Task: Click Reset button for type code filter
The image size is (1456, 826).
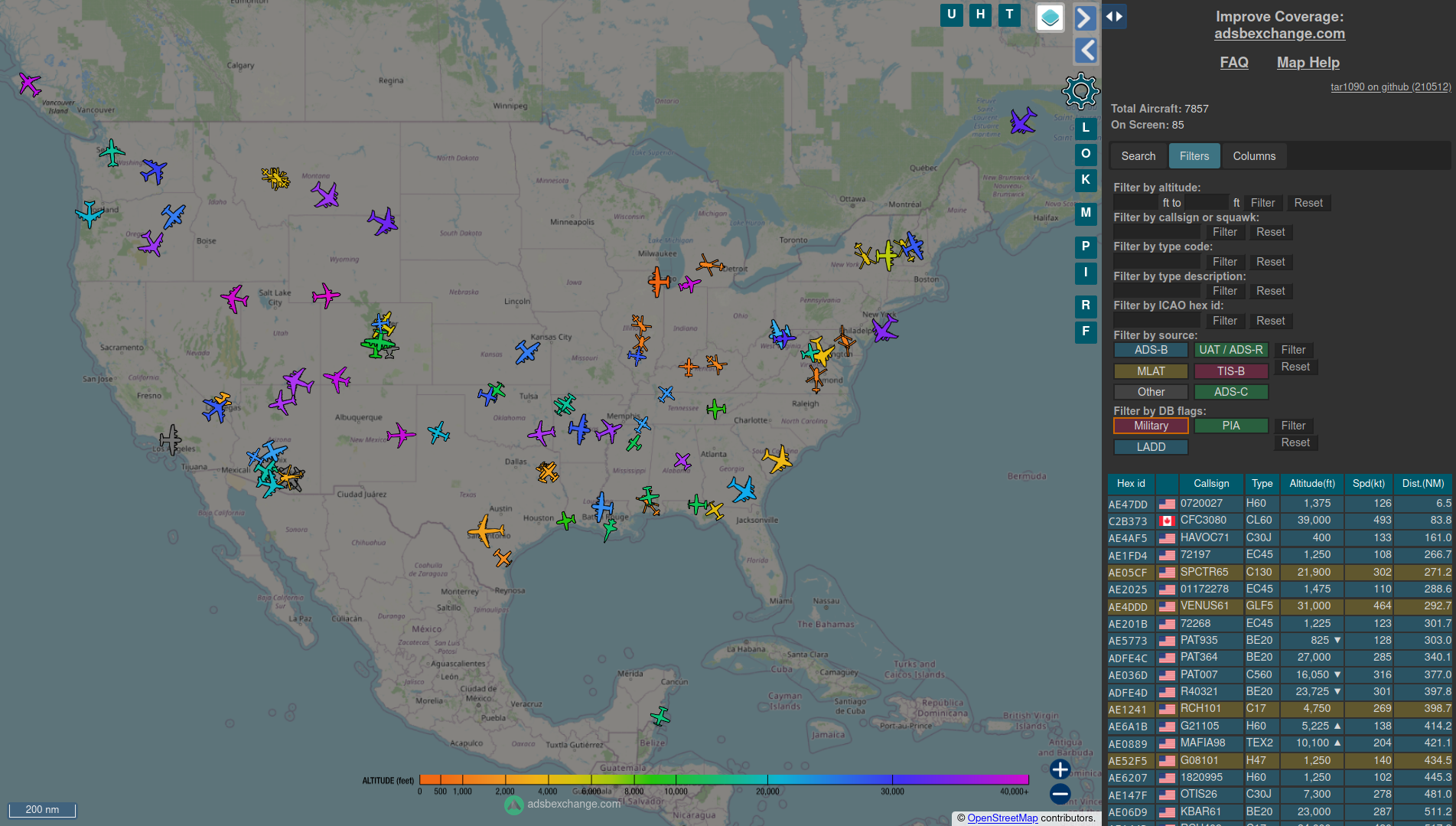Action: [x=1270, y=262]
